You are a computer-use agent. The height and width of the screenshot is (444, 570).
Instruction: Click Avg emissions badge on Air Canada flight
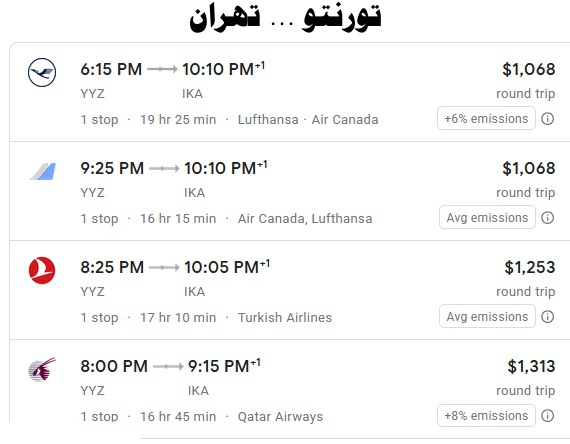point(487,217)
